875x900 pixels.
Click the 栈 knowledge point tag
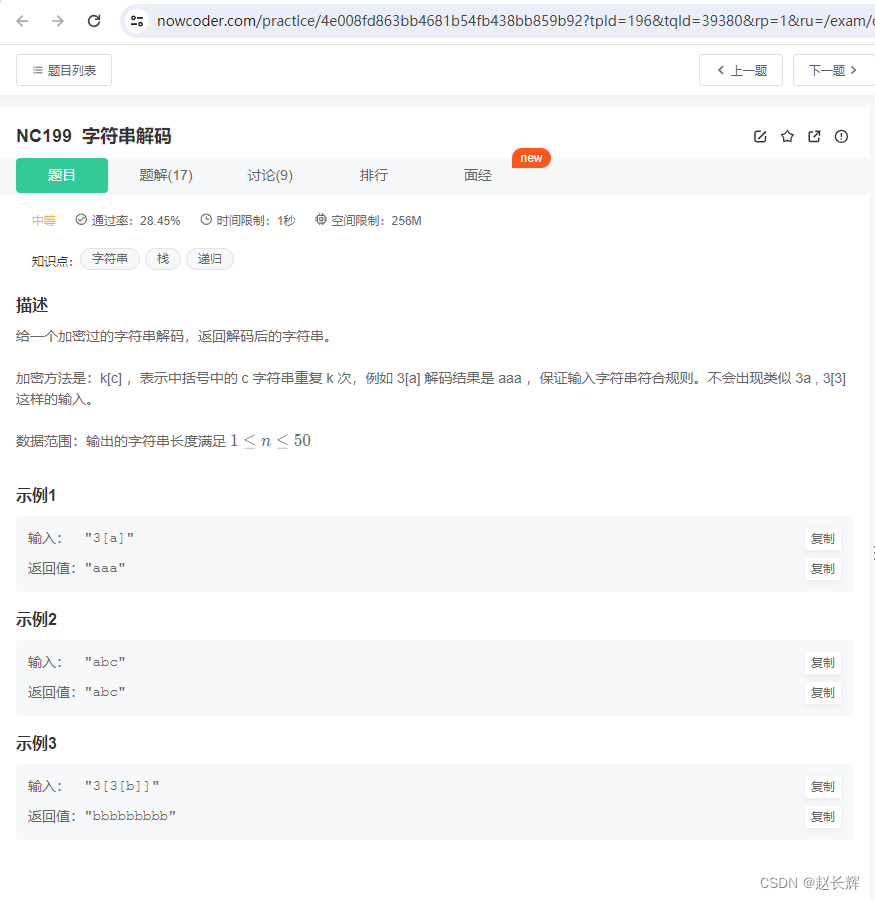[162, 258]
